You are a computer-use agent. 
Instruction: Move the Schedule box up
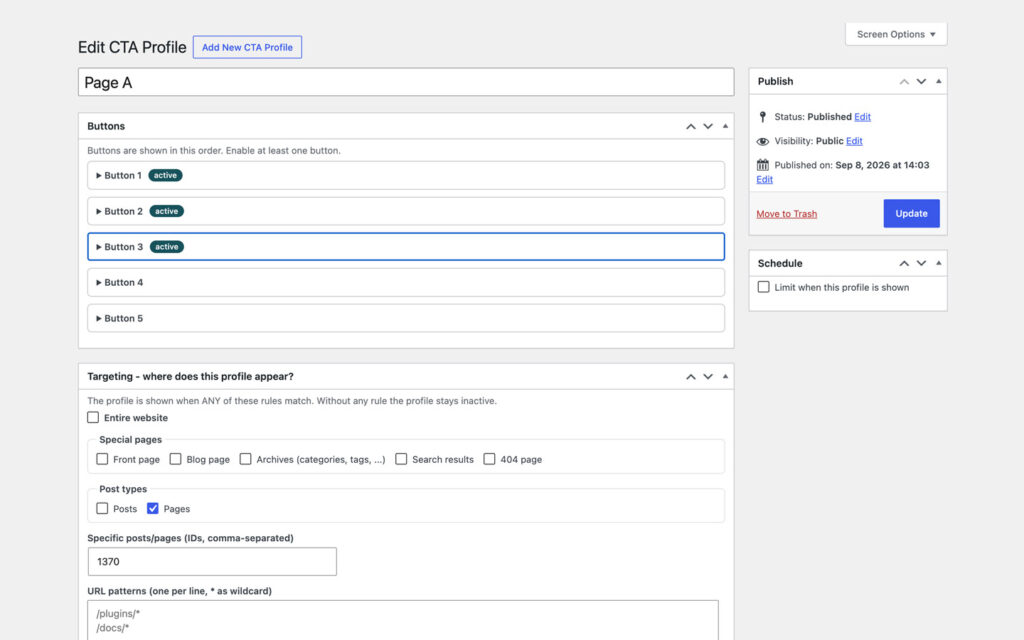[904, 263]
